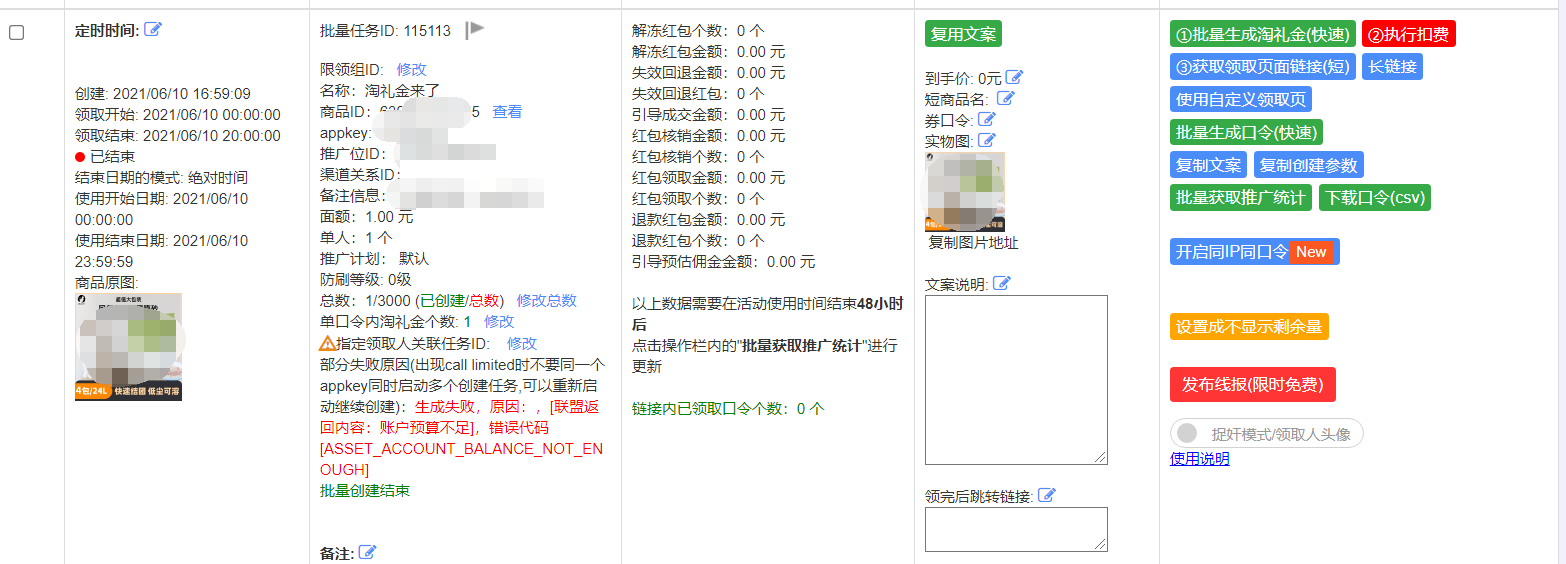This screenshot has height=564, width=1566.
Task: Click 长链接 button
Action: tap(1392, 67)
